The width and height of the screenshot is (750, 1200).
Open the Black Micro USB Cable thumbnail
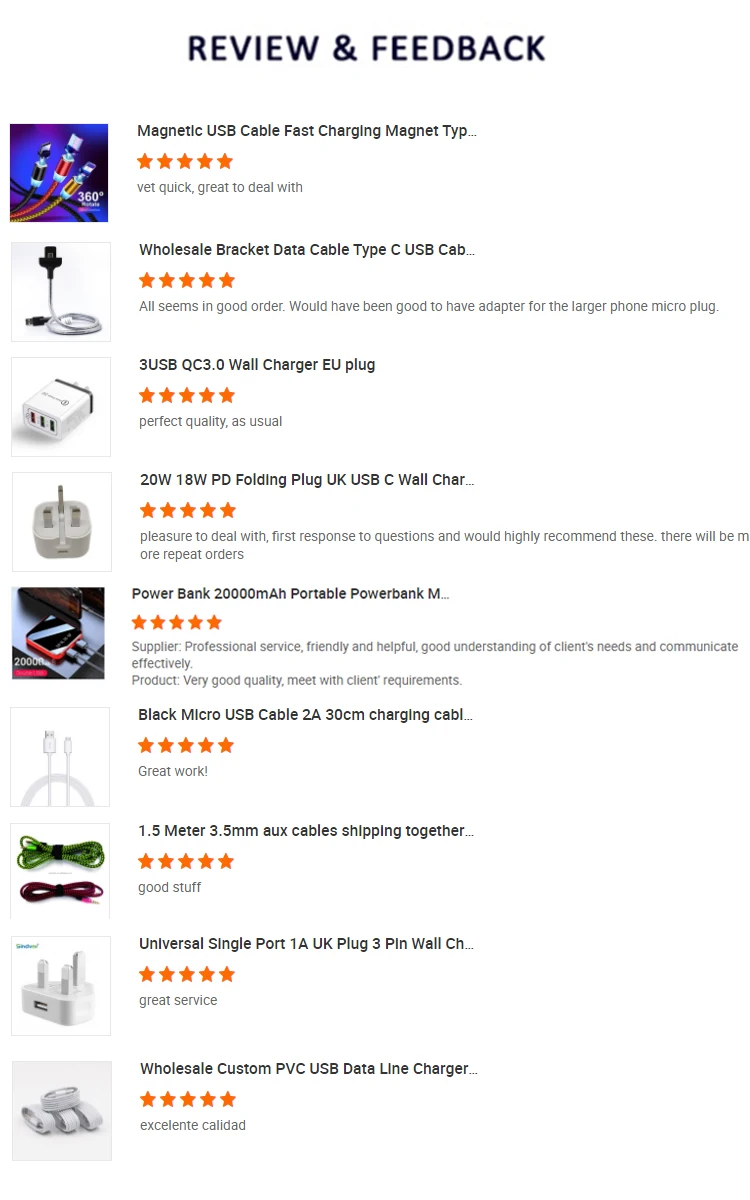(60, 757)
